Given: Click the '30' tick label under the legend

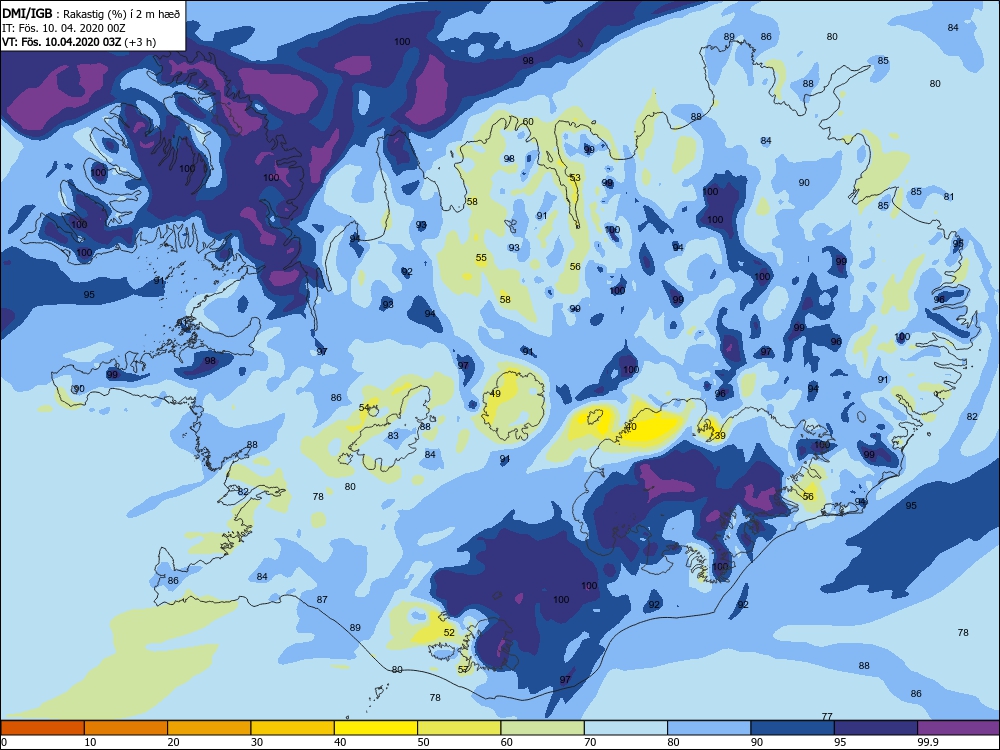Looking at the screenshot, I should pos(256,742).
